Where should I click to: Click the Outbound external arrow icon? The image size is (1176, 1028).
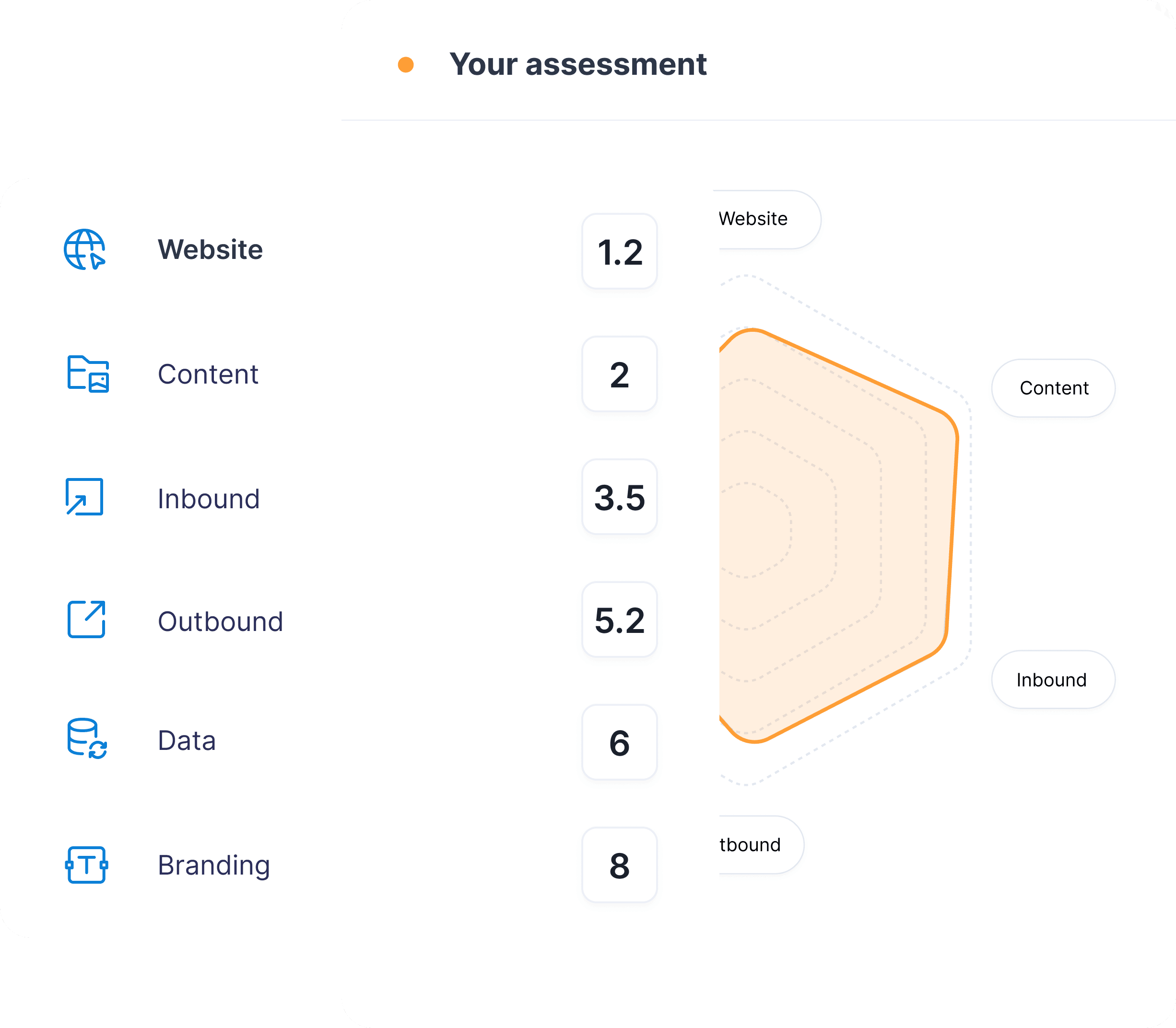(87, 619)
